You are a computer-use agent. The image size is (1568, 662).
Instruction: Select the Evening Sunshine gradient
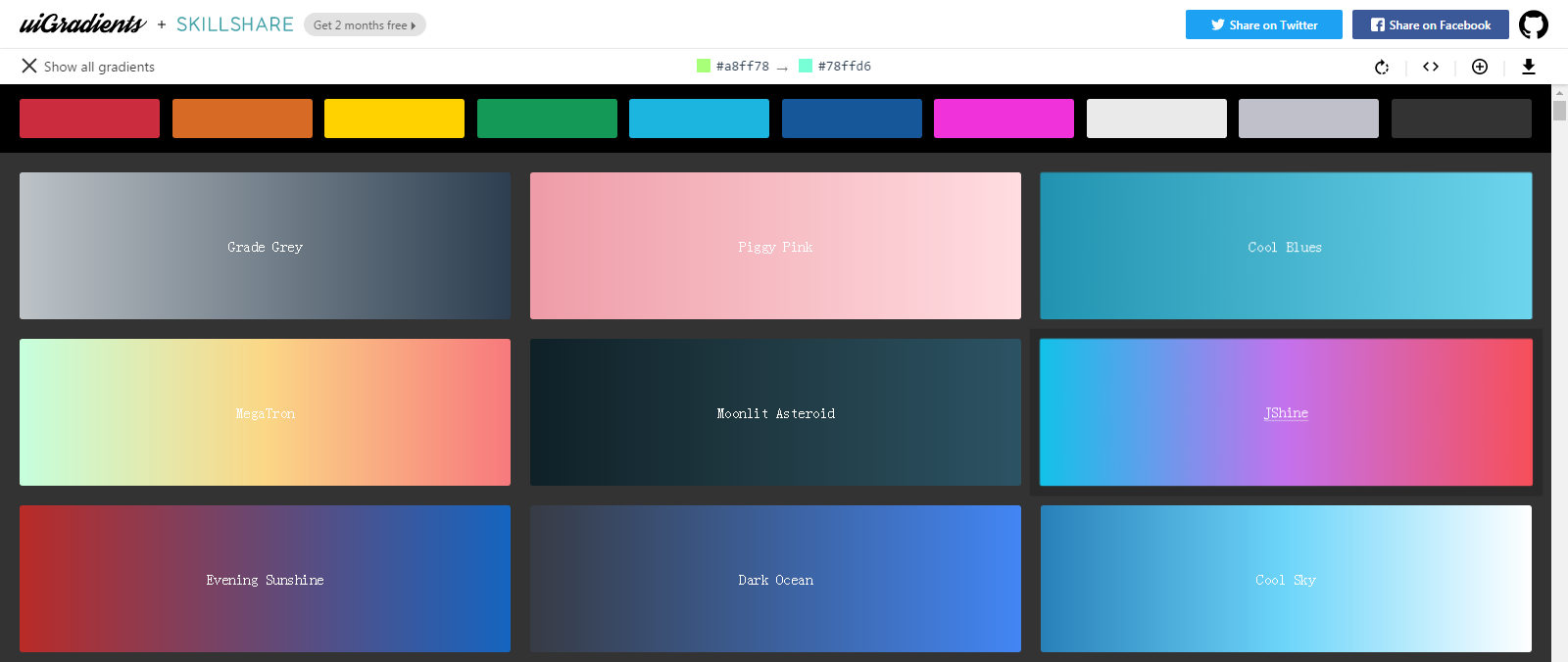265,579
